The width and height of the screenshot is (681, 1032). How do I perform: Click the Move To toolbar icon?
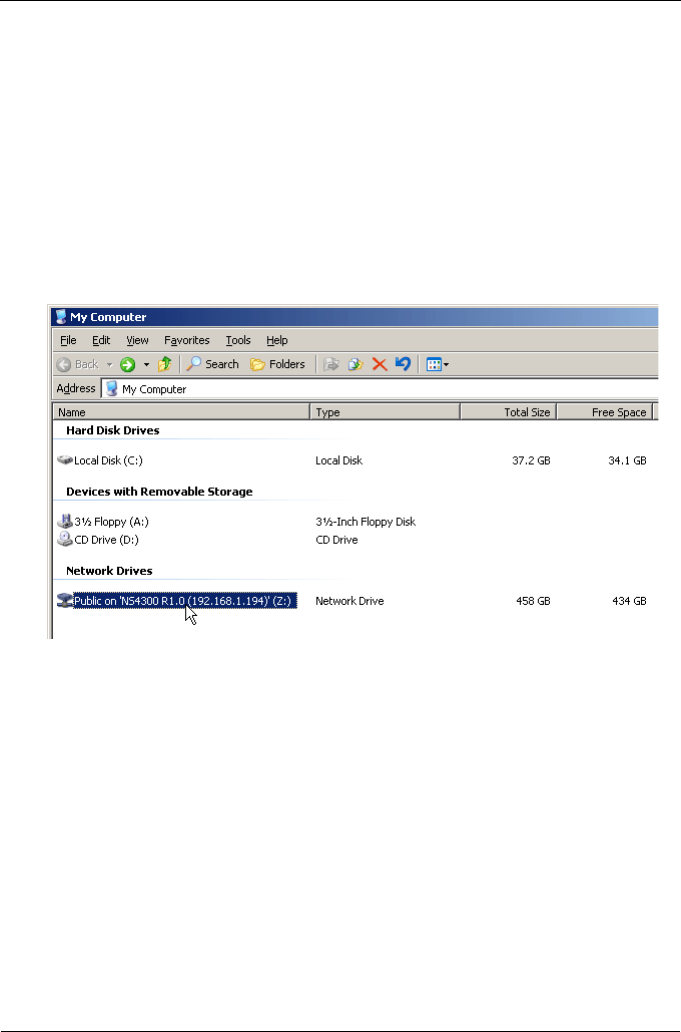click(x=331, y=364)
